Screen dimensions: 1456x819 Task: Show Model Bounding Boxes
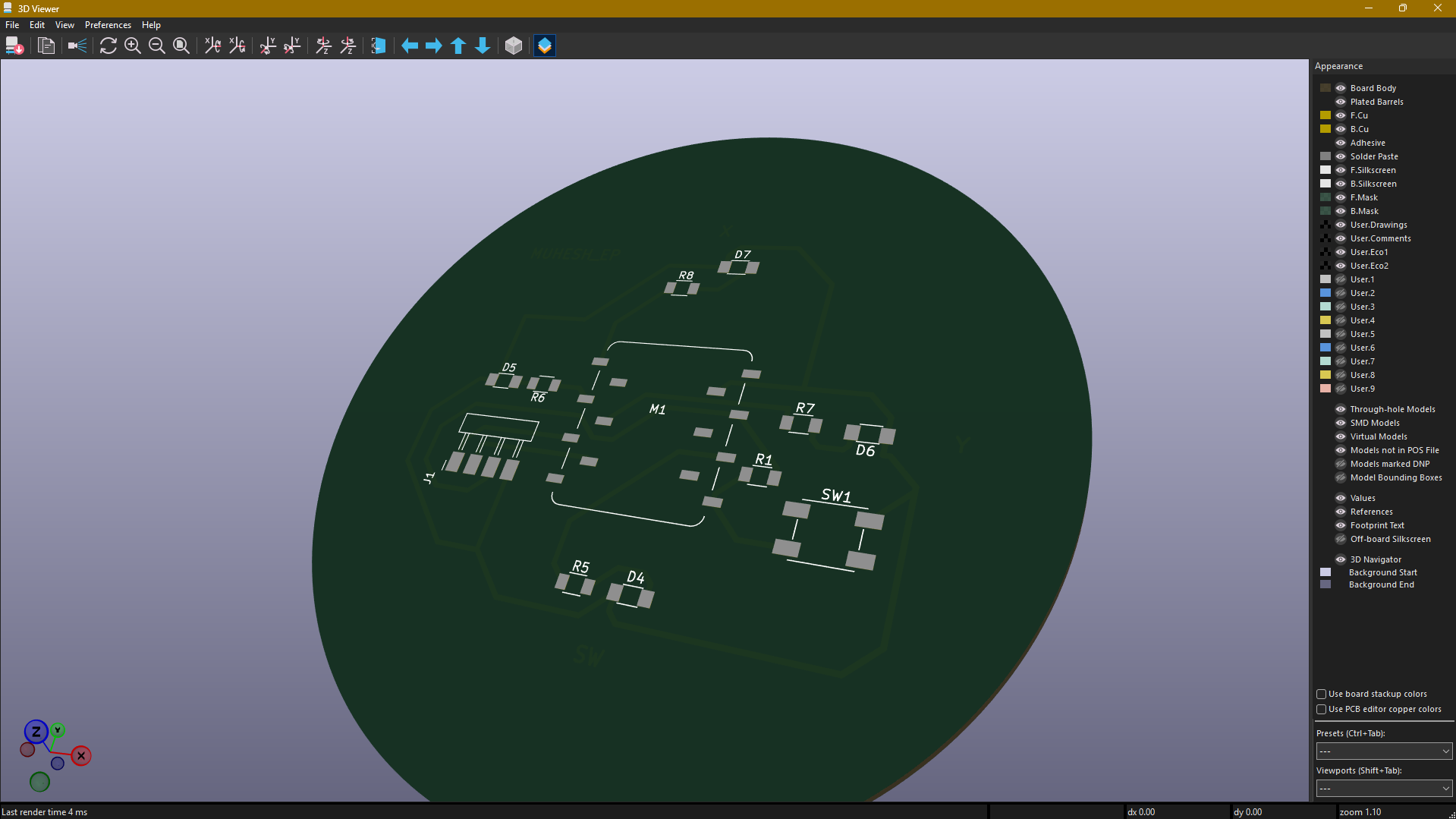coord(1341,477)
